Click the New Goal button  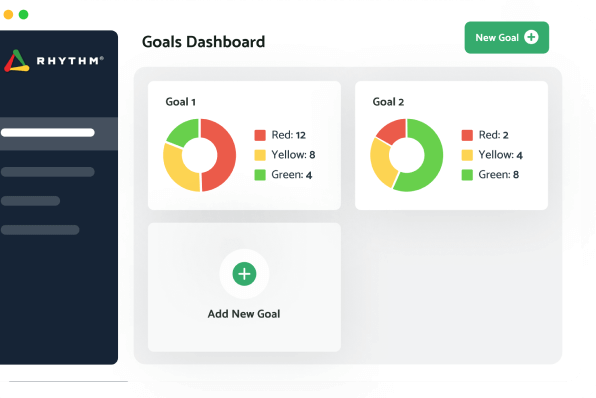coord(506,37)
